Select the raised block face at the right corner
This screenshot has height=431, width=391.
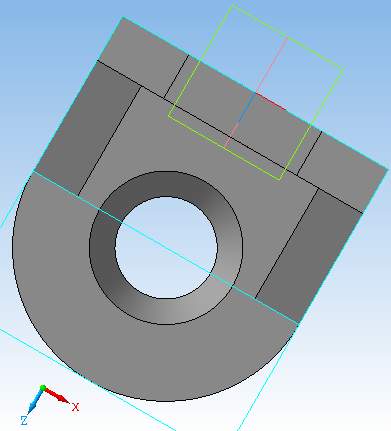tap(343, 172)
